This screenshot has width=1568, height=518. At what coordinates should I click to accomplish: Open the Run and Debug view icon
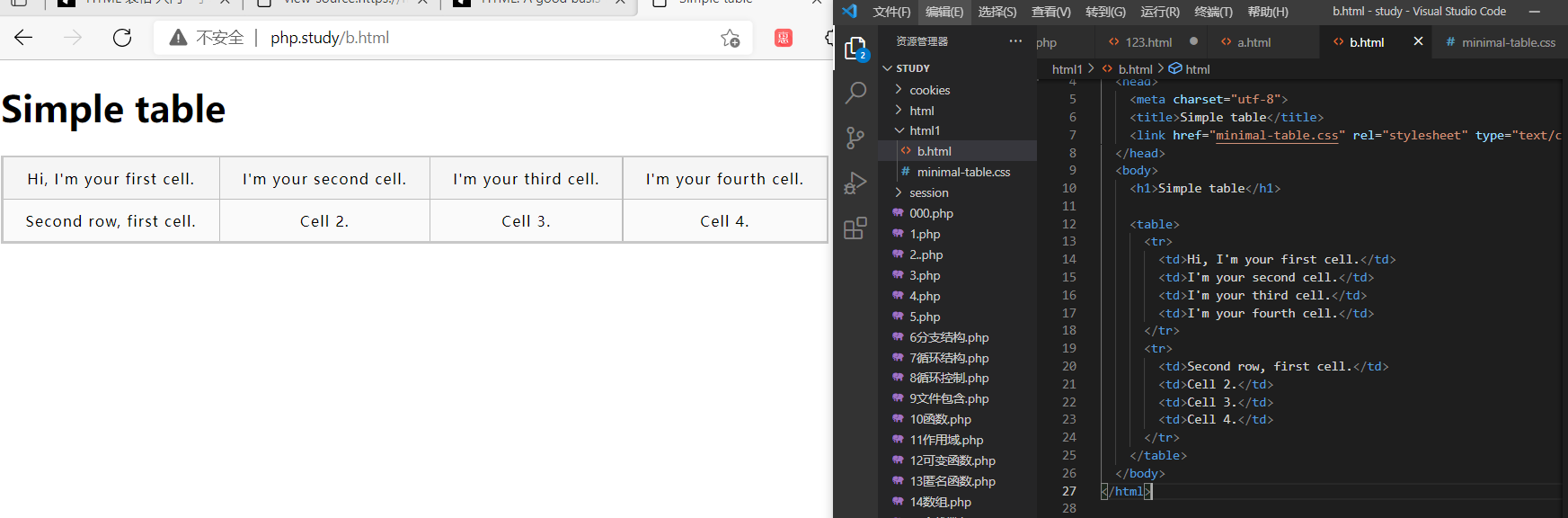855,183
